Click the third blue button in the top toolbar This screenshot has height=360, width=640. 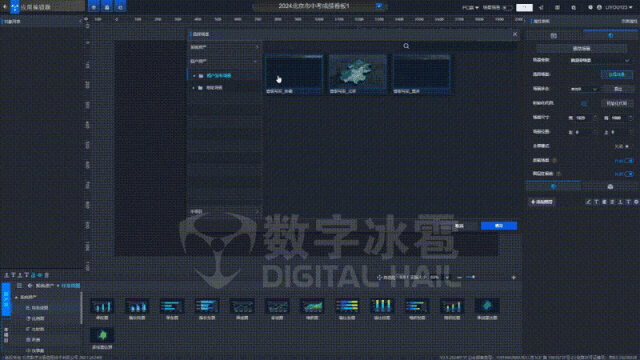click(120, 7)
